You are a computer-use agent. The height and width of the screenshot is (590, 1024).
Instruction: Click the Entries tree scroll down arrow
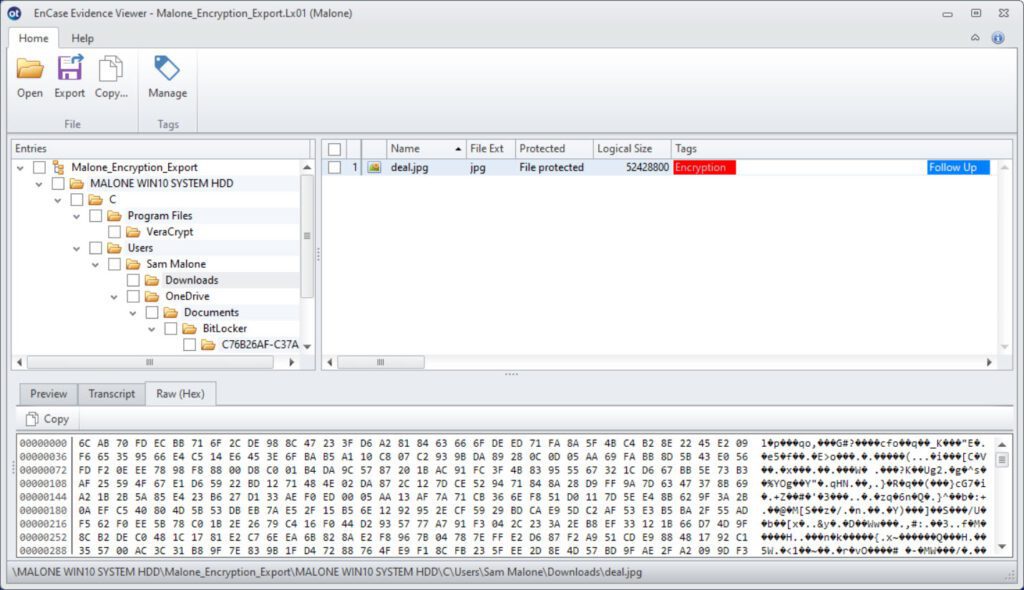pos(307,346)
